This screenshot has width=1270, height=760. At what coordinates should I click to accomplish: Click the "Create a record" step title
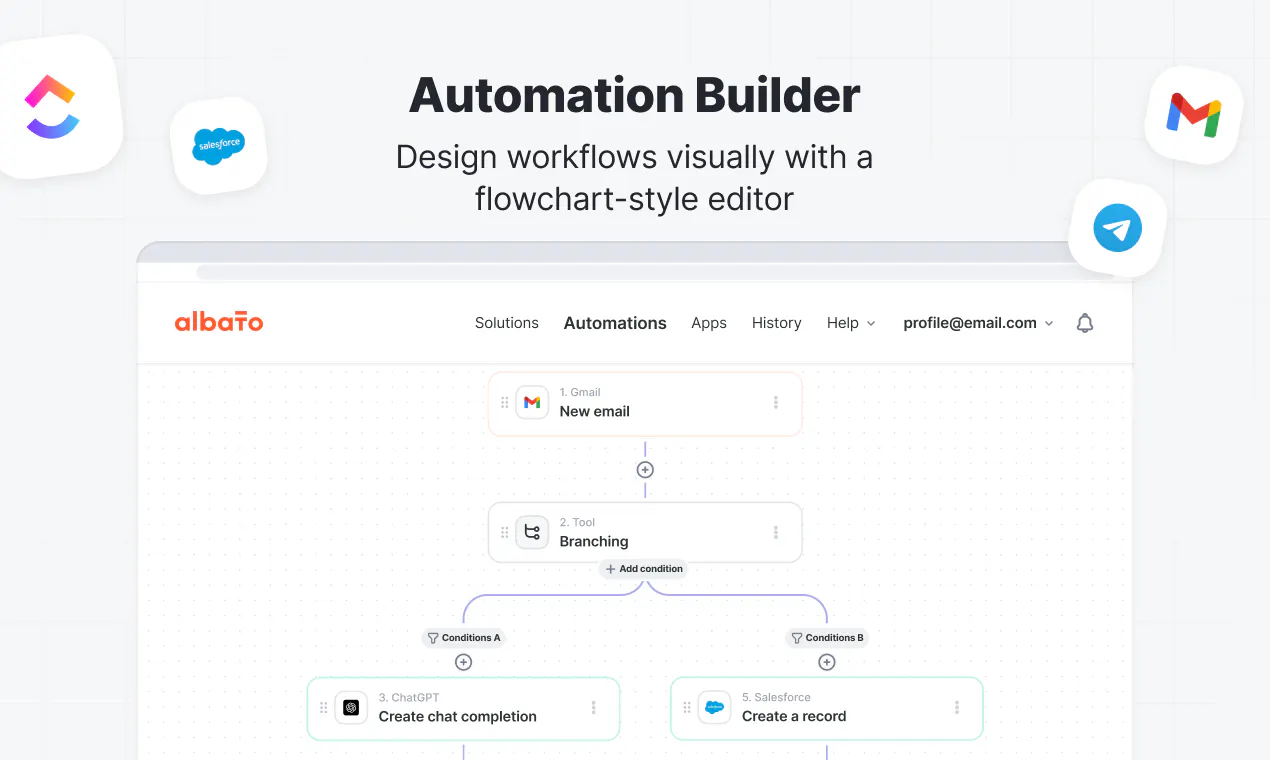[794, 716]
